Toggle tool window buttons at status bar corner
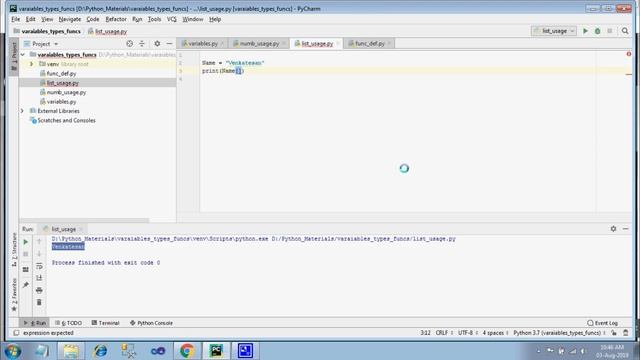The image size is (640, 360). pos(16,333)
